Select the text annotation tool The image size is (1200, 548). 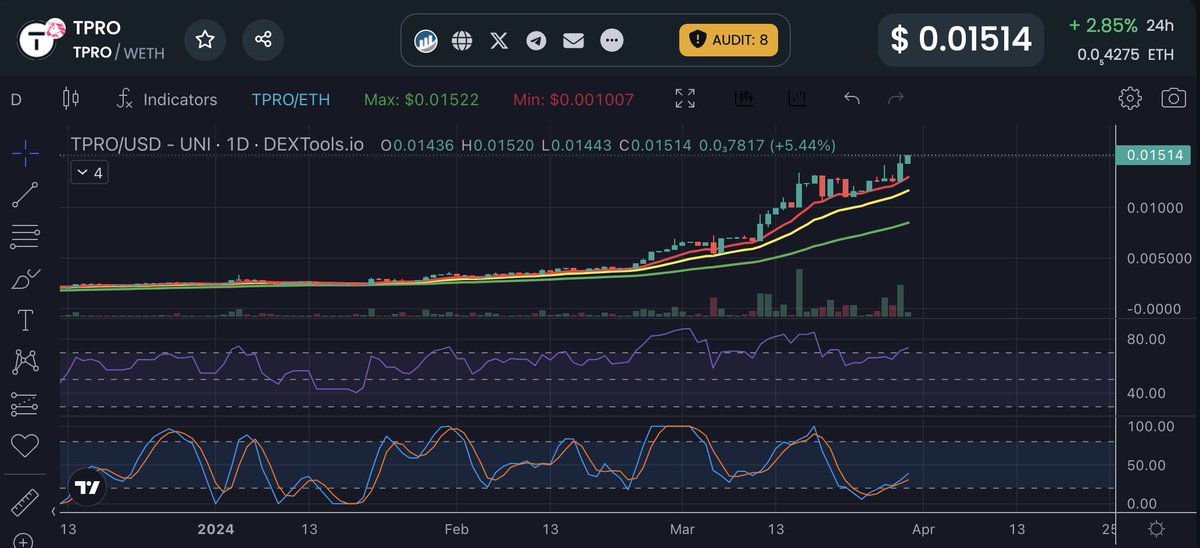pos(25,321)
